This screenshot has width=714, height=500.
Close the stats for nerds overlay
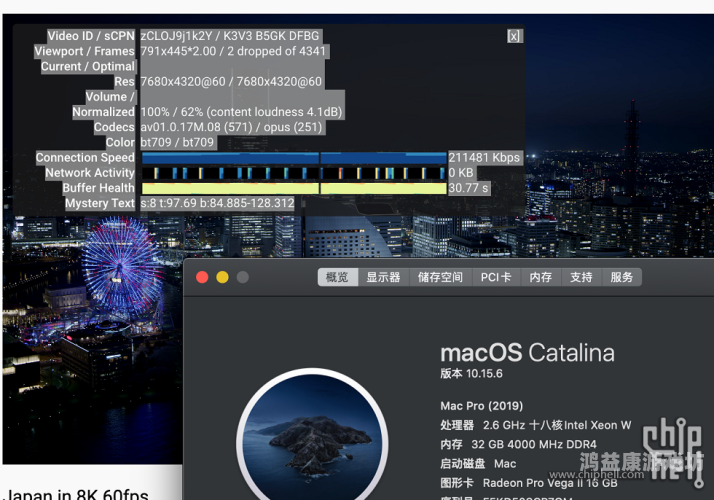pyautogui.click(x=514, y=36)
